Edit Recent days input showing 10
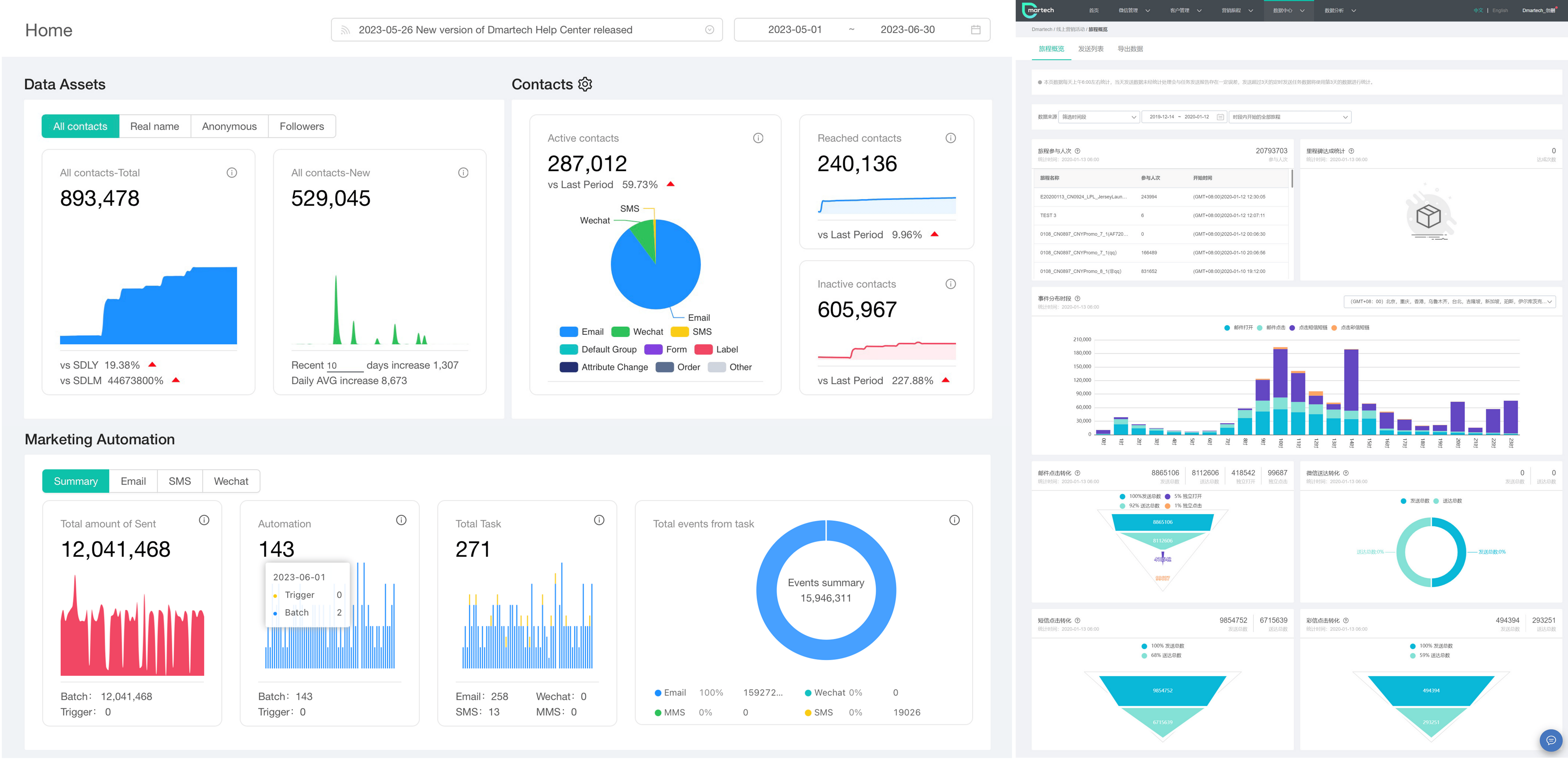Image resolution: width=1568 pixels, height=759 pixels. click(x=345, y=366)
